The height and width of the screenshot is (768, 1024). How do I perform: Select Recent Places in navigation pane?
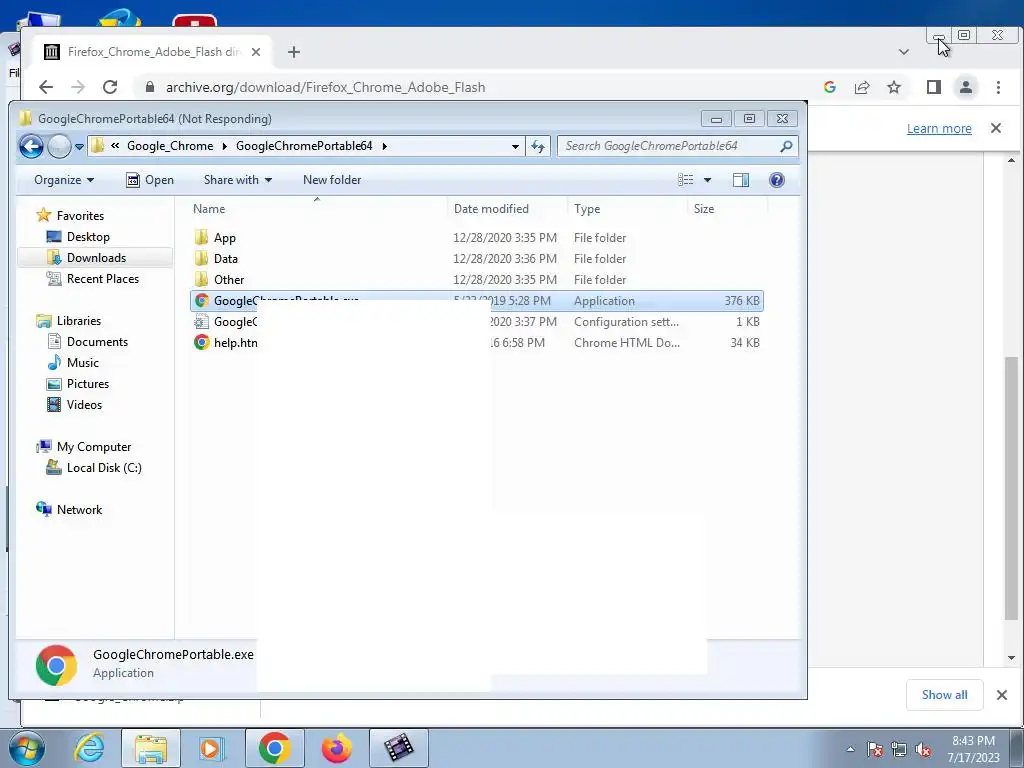(x=92, y=279)
